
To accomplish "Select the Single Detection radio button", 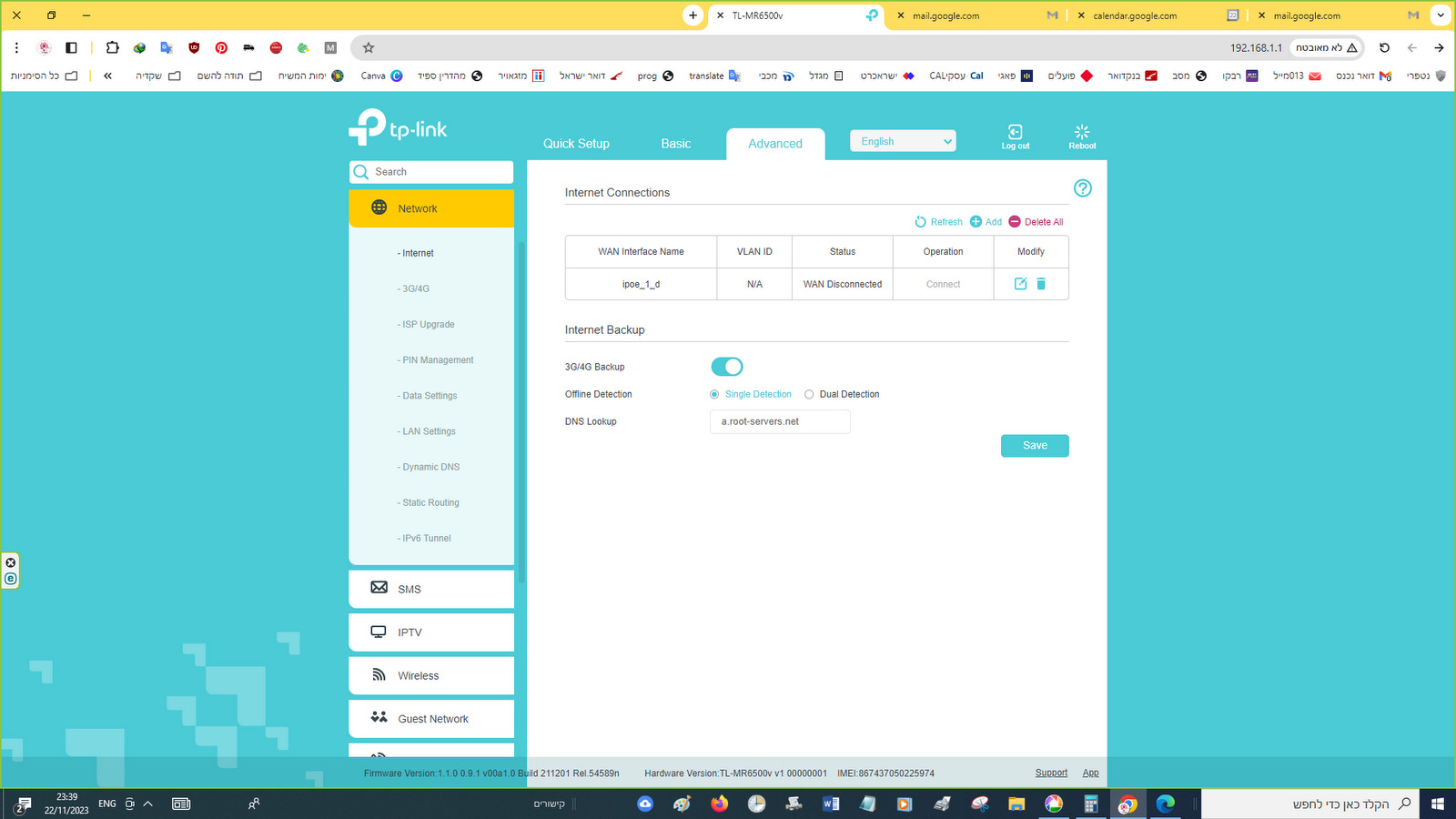I will click(714, 395).
